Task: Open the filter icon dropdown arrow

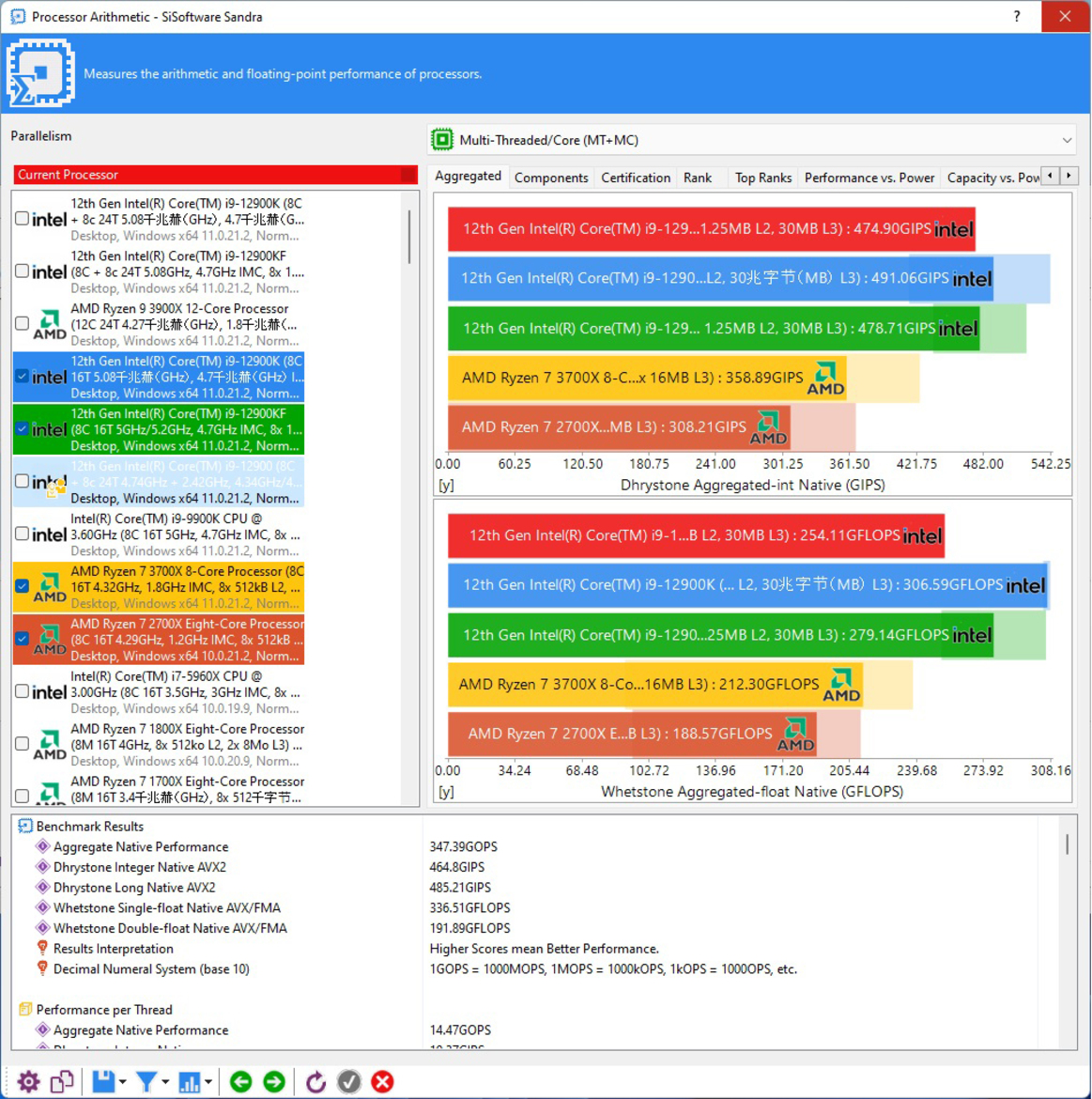Action: [x=165, y=1082]
